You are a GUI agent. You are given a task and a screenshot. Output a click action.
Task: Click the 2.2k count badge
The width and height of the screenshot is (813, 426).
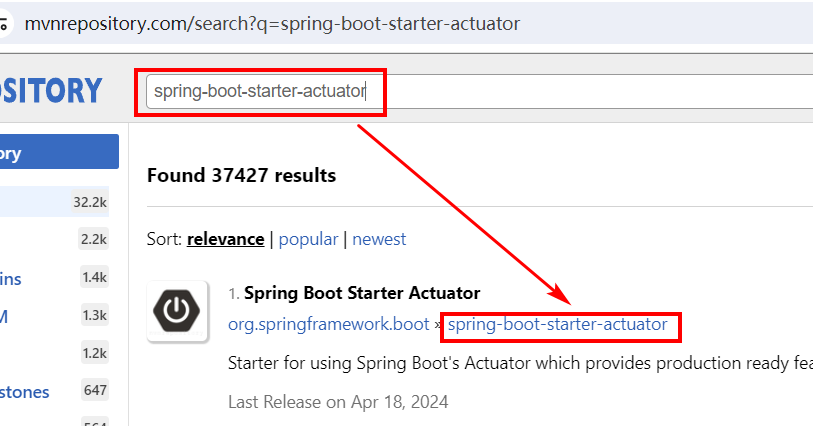pos(94,239)
